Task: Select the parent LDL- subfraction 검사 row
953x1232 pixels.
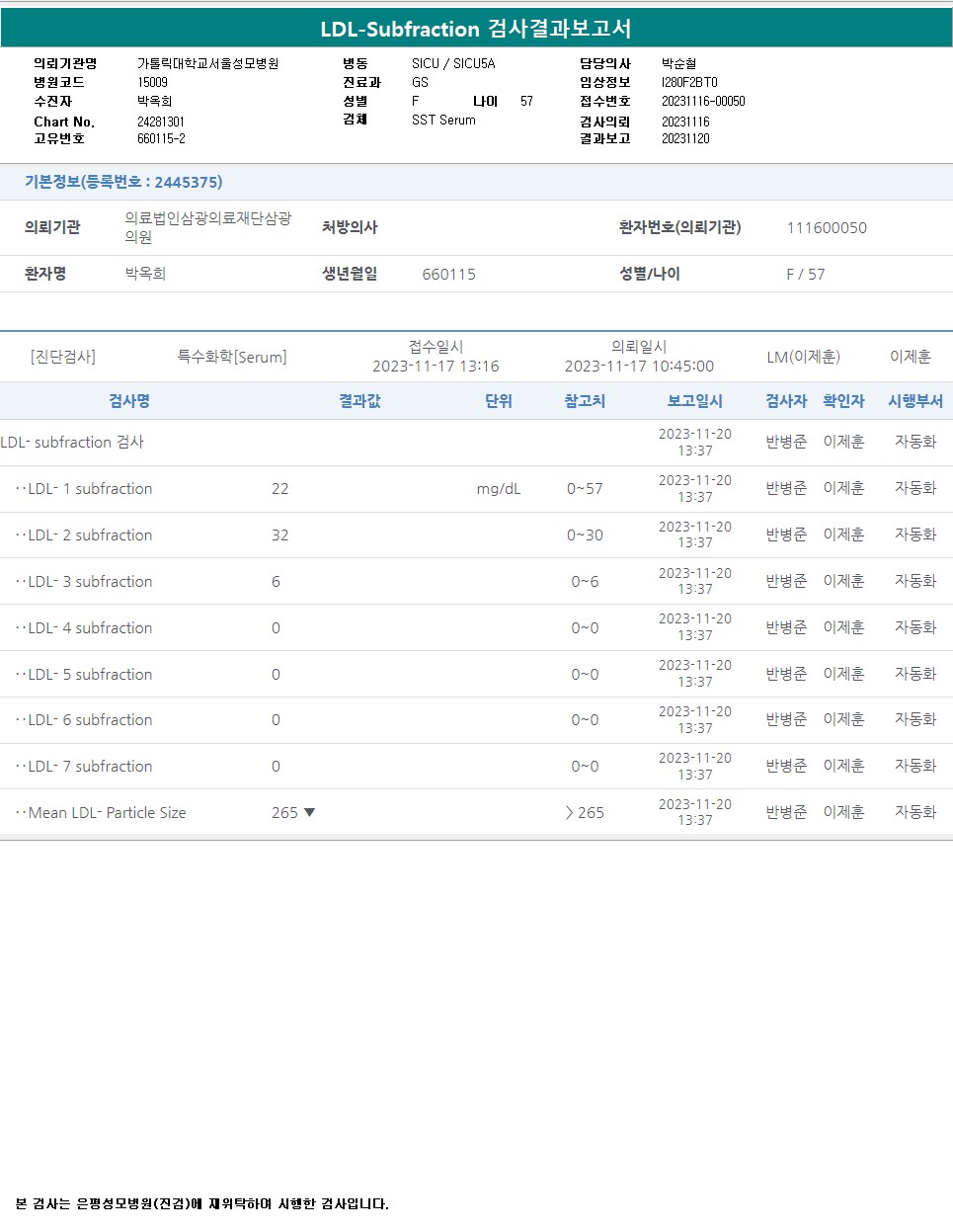Action: [73, 443]
